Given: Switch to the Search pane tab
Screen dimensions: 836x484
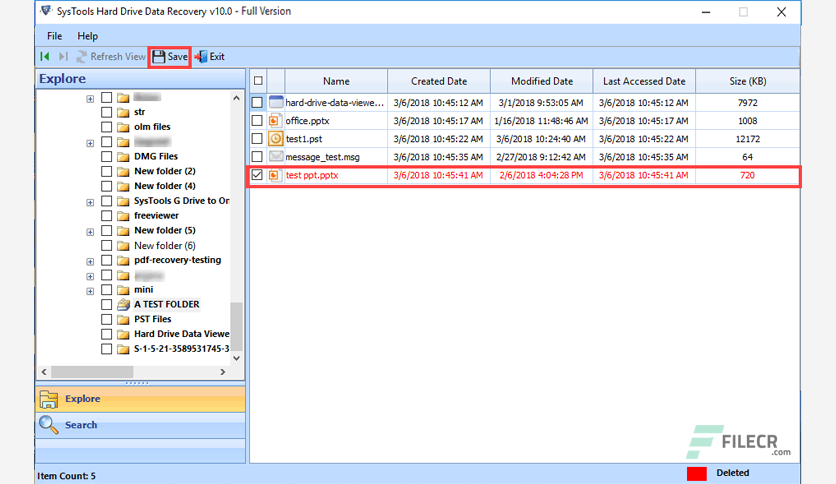Looking at the screenshot, I should pyautogui.click(x=141, y=425).
